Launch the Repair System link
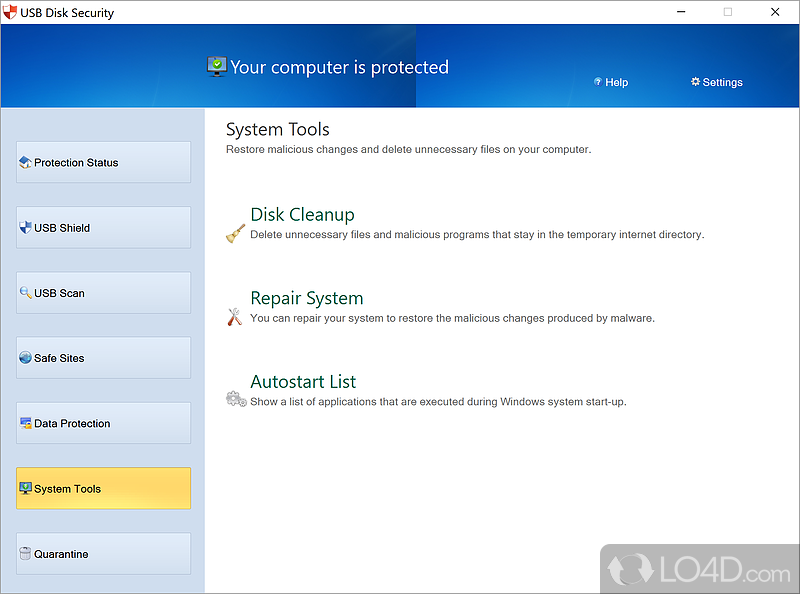 306,298
